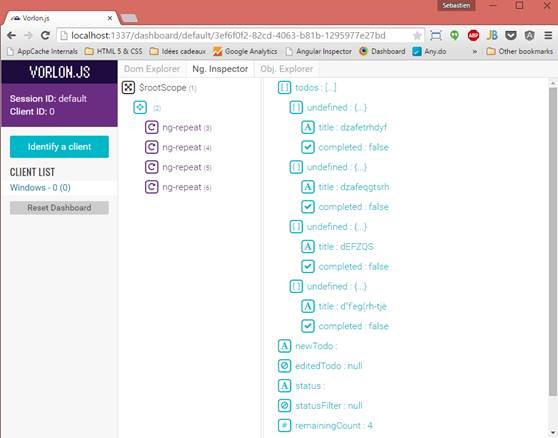This screenshot has width=558, height=438.
Task: Click the $rootScope scope icon
Action: coord(128,87)
